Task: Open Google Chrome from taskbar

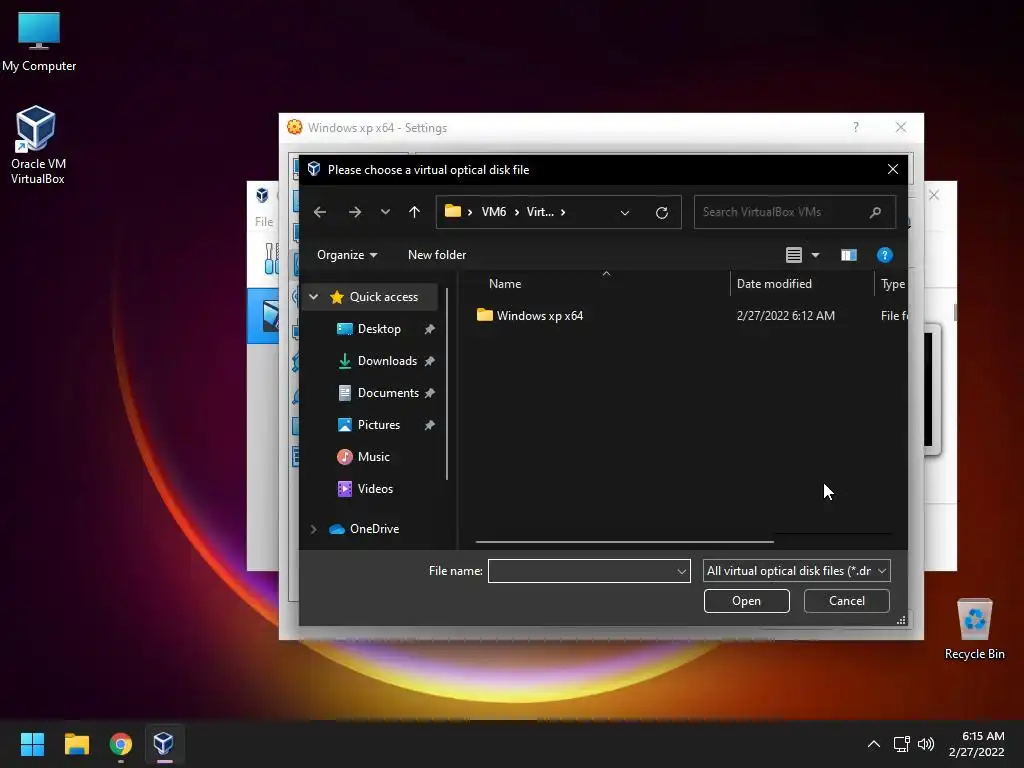Action: pyautogui.click(x=121, y=744)
